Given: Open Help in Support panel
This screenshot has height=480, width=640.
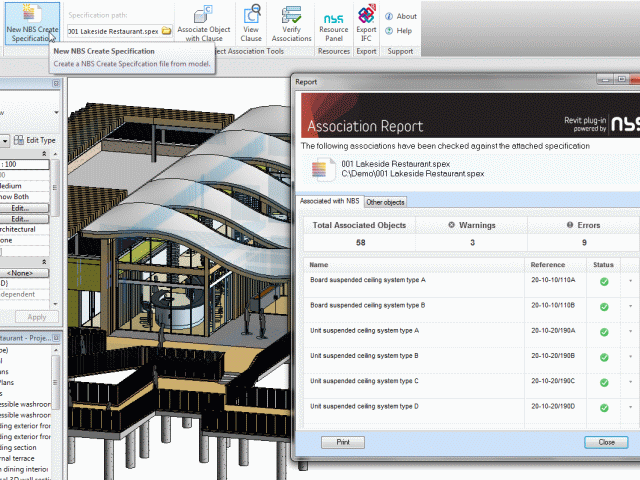Looking at the screenshot, I should tap(398, 31).
